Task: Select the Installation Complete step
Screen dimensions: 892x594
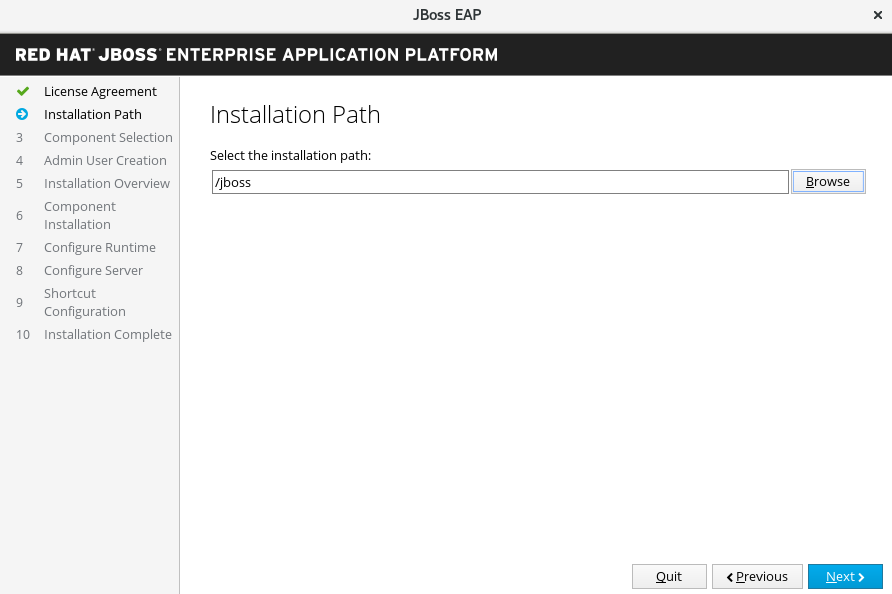Action: click(108, 335)
